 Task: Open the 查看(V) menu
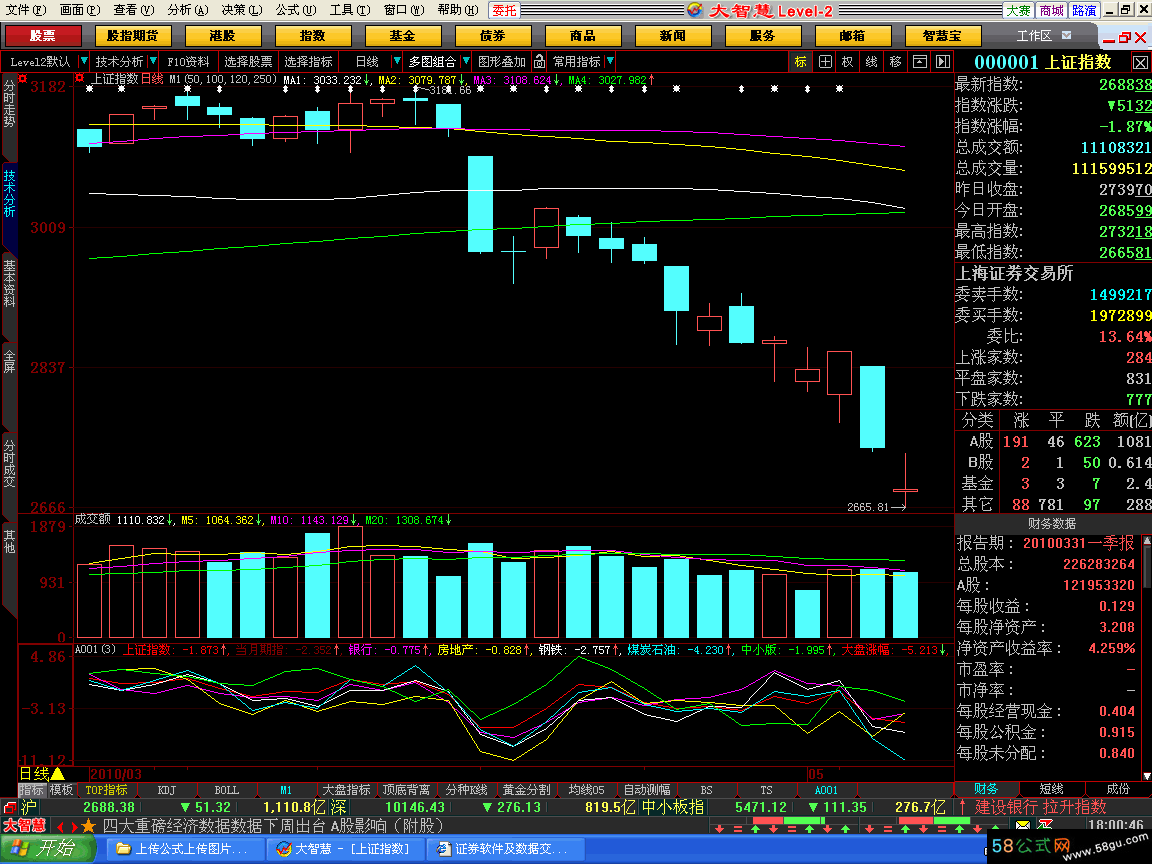coord(134,10)
